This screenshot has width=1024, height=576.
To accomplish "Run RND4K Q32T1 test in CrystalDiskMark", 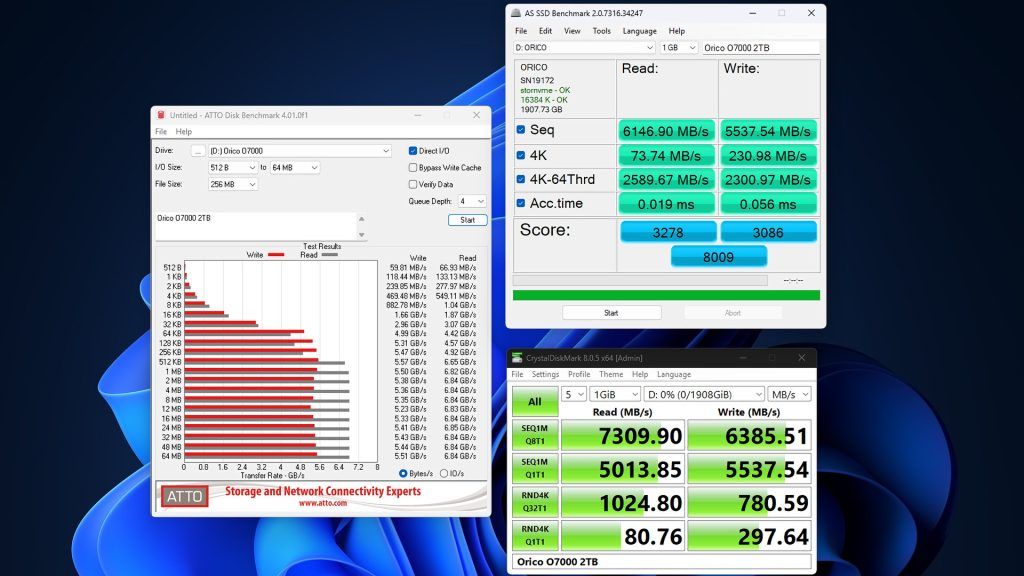I will click(x=535, y=502).
